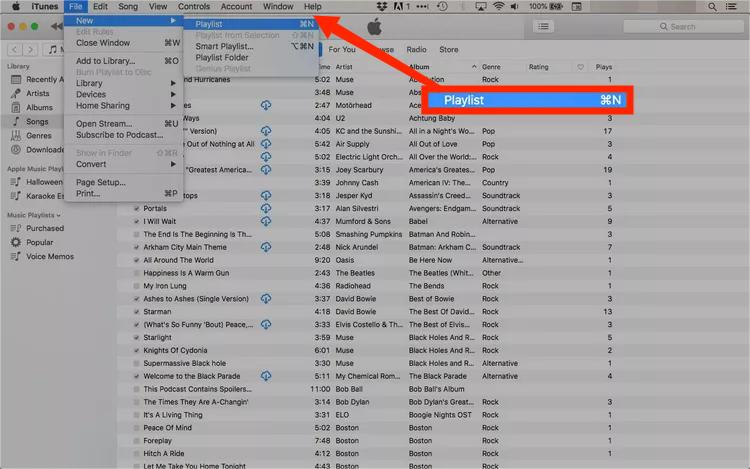This screenshot has width=750, height=469.
Task: Download the Electric Light Orchestra track
Action: pos(266,157)
